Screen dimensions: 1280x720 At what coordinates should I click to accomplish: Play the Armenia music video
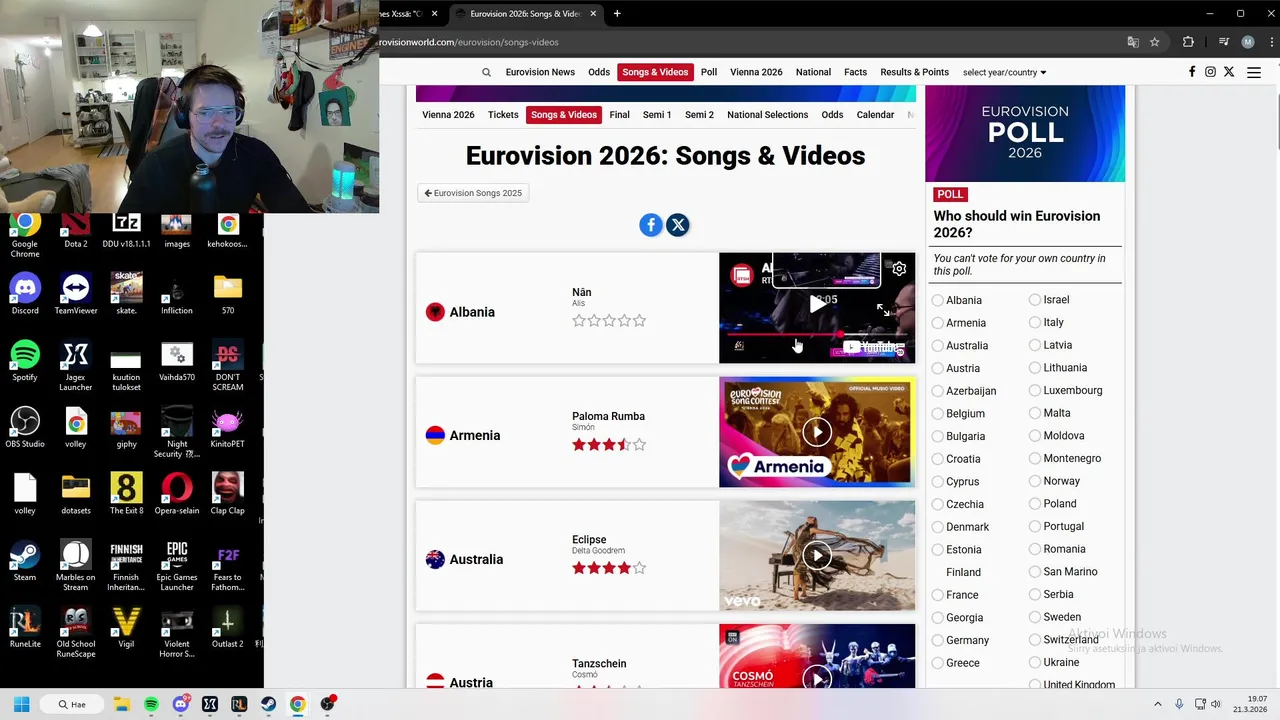click(817, 431)
